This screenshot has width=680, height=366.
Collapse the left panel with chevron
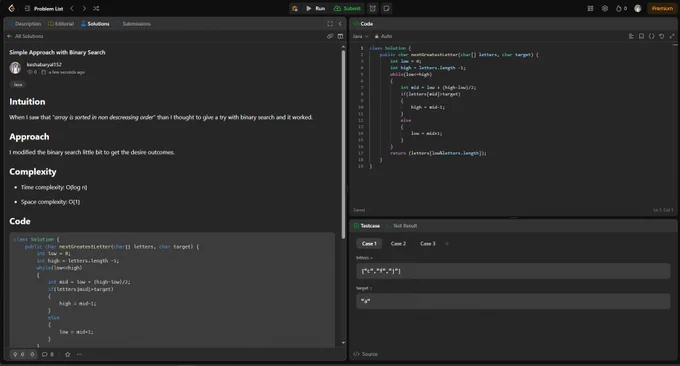(x=340, y=24)
